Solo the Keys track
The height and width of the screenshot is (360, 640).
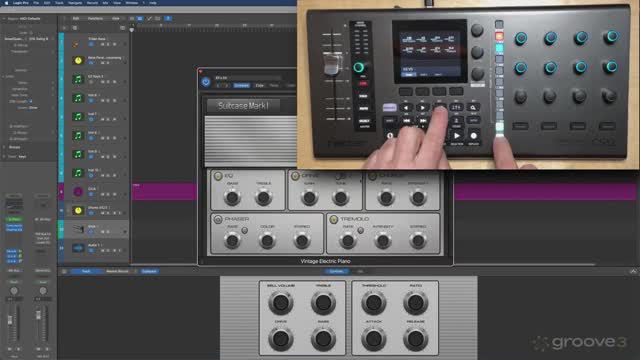(x=108, y=231)
